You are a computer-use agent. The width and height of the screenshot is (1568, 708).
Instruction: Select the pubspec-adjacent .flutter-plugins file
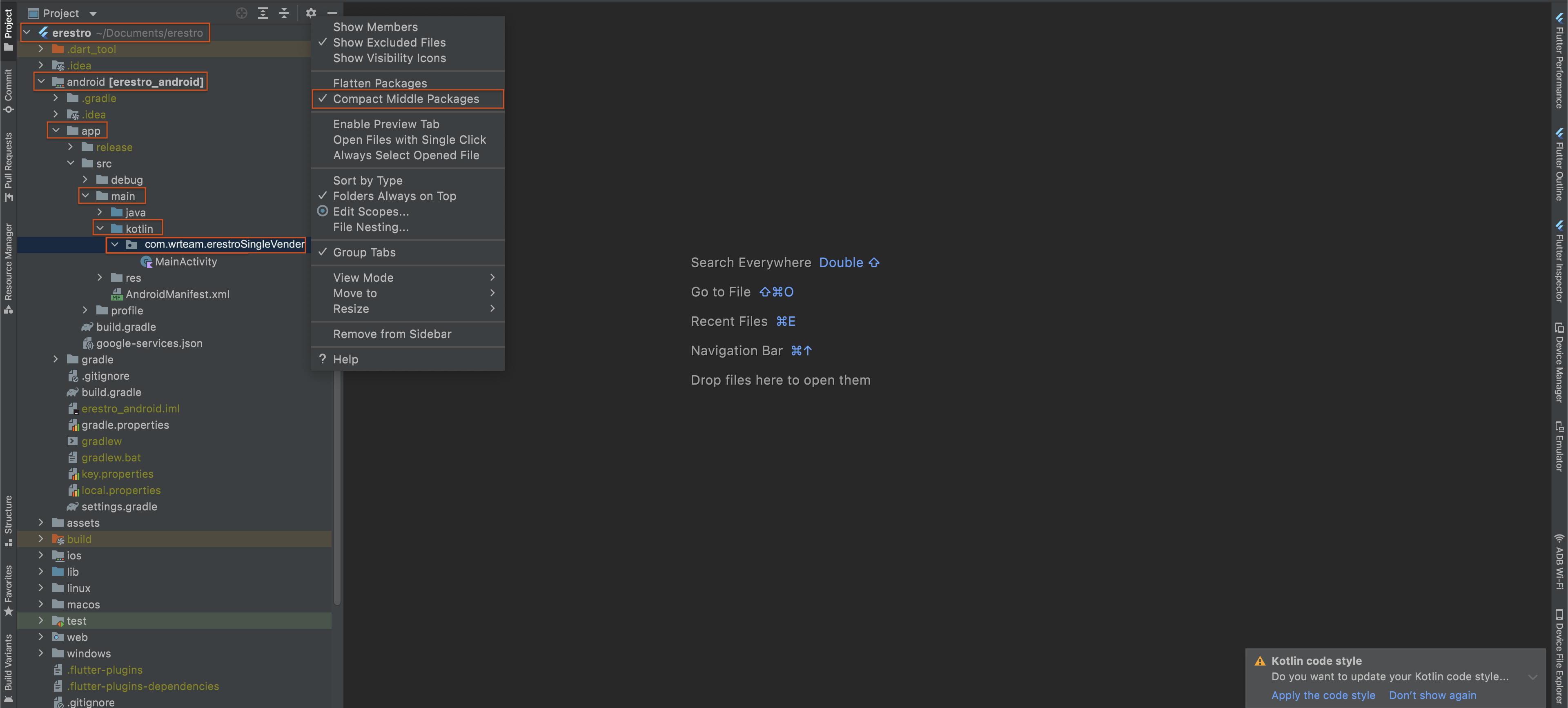pyautogui.click(x=98, y=670)
